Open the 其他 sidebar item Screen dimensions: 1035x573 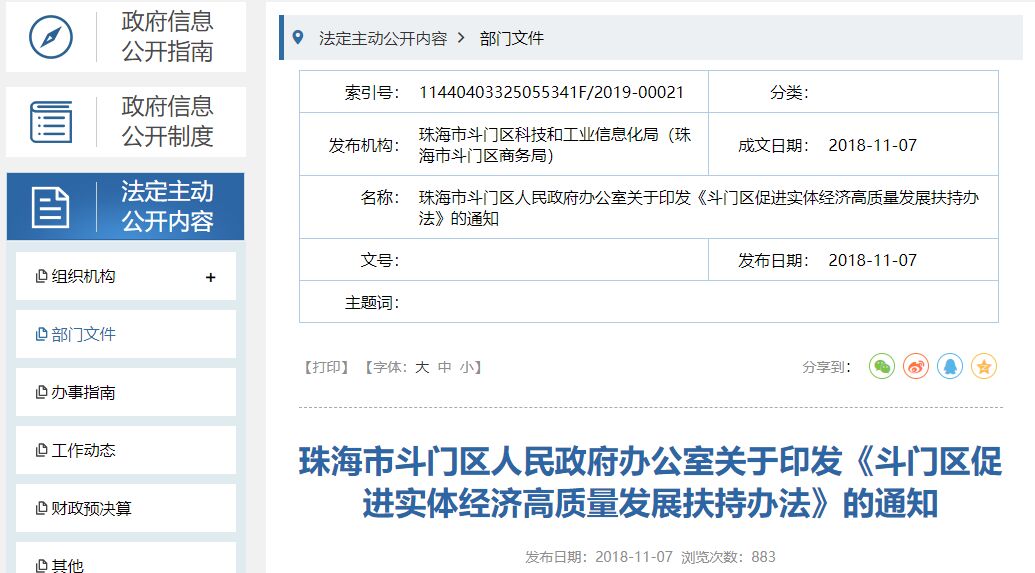click(125, 558)
